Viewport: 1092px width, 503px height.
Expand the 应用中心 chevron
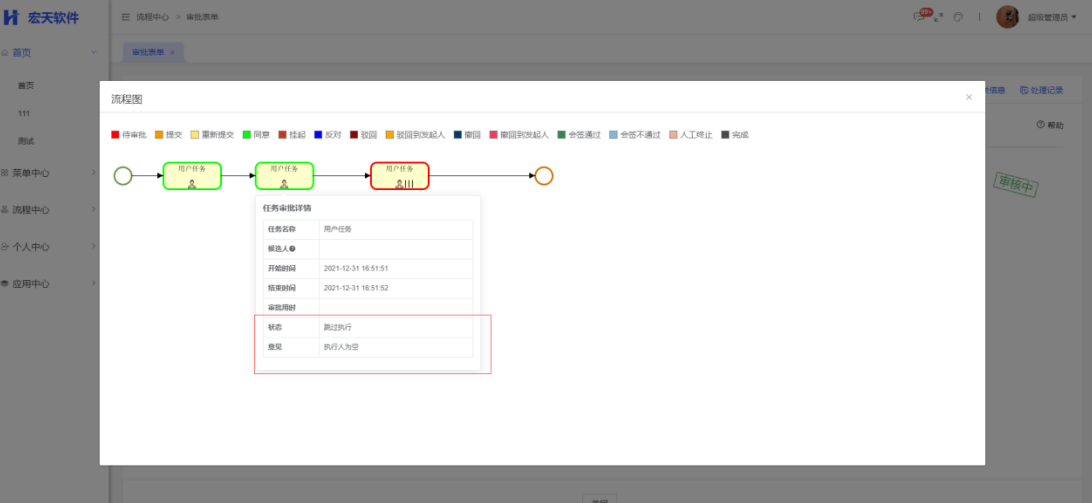pos(94,283)
